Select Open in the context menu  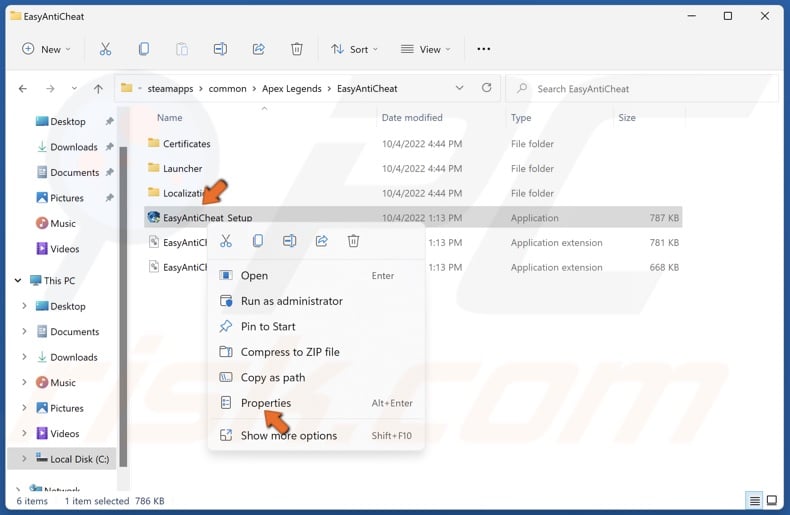tap(316, 275)
